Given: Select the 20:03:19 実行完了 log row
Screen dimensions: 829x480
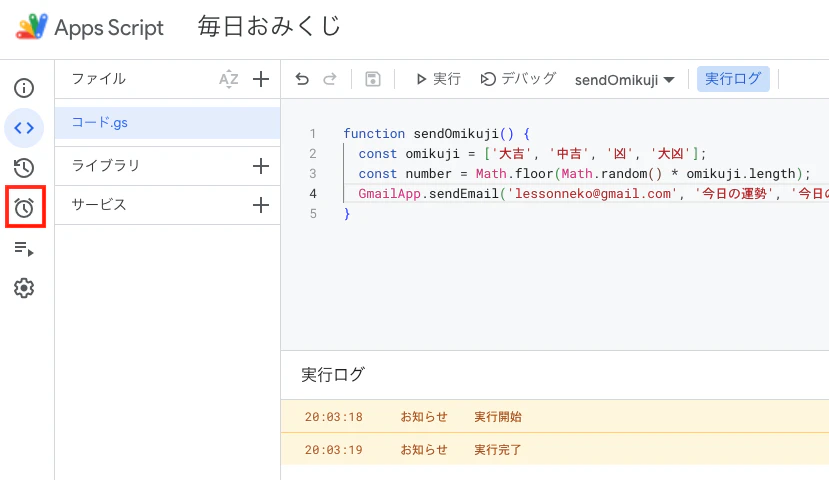Looking at the screenshot, I should coord(555,449).
